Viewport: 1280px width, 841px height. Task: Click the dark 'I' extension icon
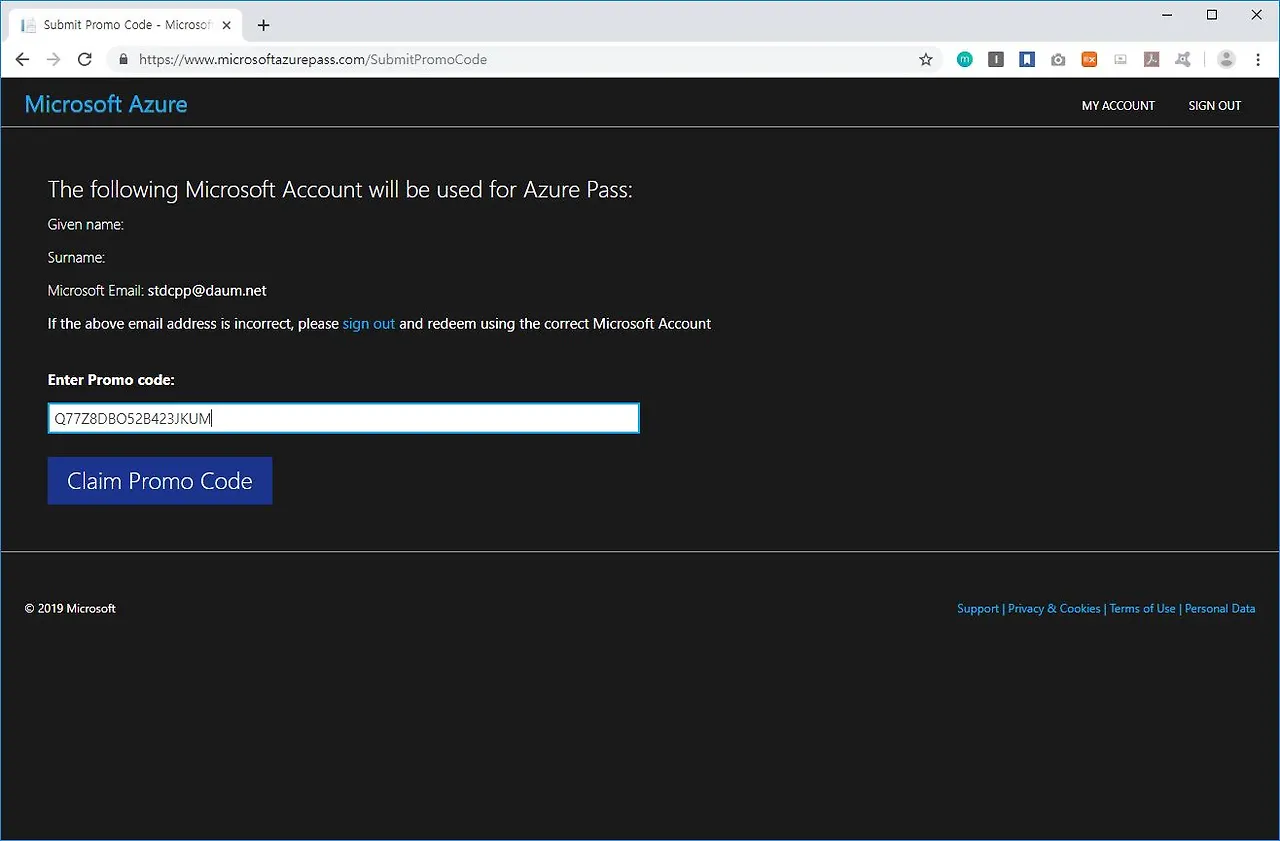(996, 59)
